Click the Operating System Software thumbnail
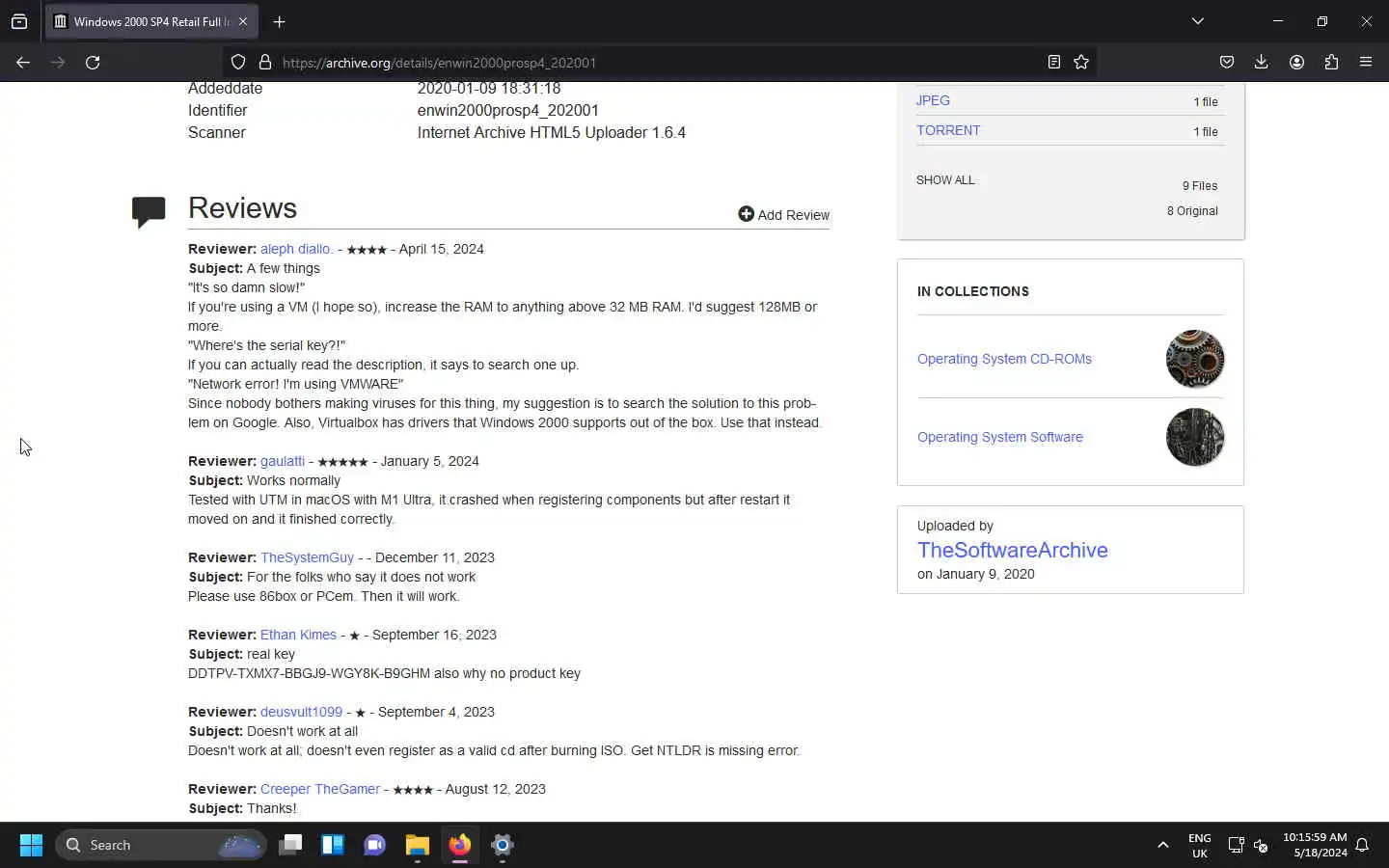Screen dimensions: 1389x868 (1195, 437)
